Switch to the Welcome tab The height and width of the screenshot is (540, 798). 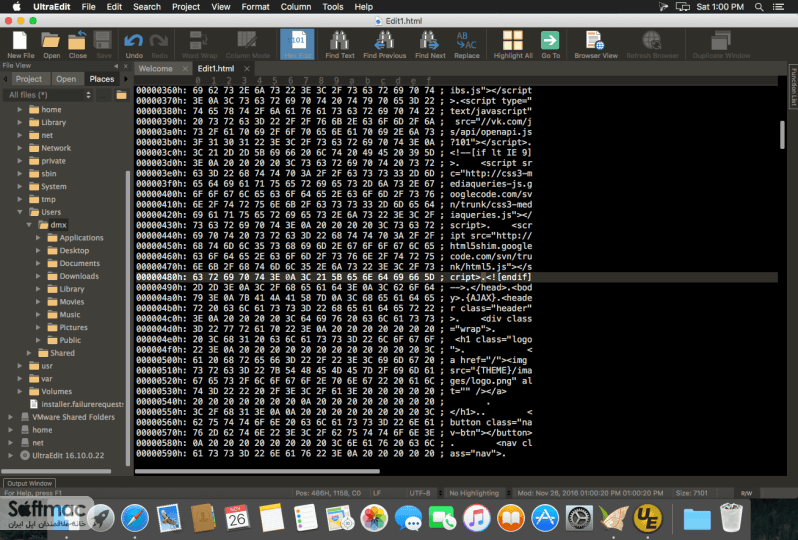[155, 69]
